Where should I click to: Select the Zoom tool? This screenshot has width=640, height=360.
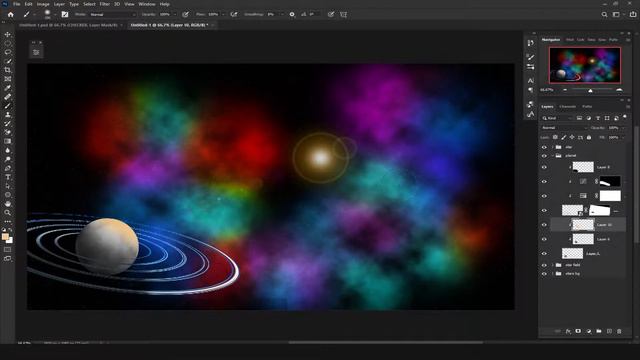(x=8, y=213)
